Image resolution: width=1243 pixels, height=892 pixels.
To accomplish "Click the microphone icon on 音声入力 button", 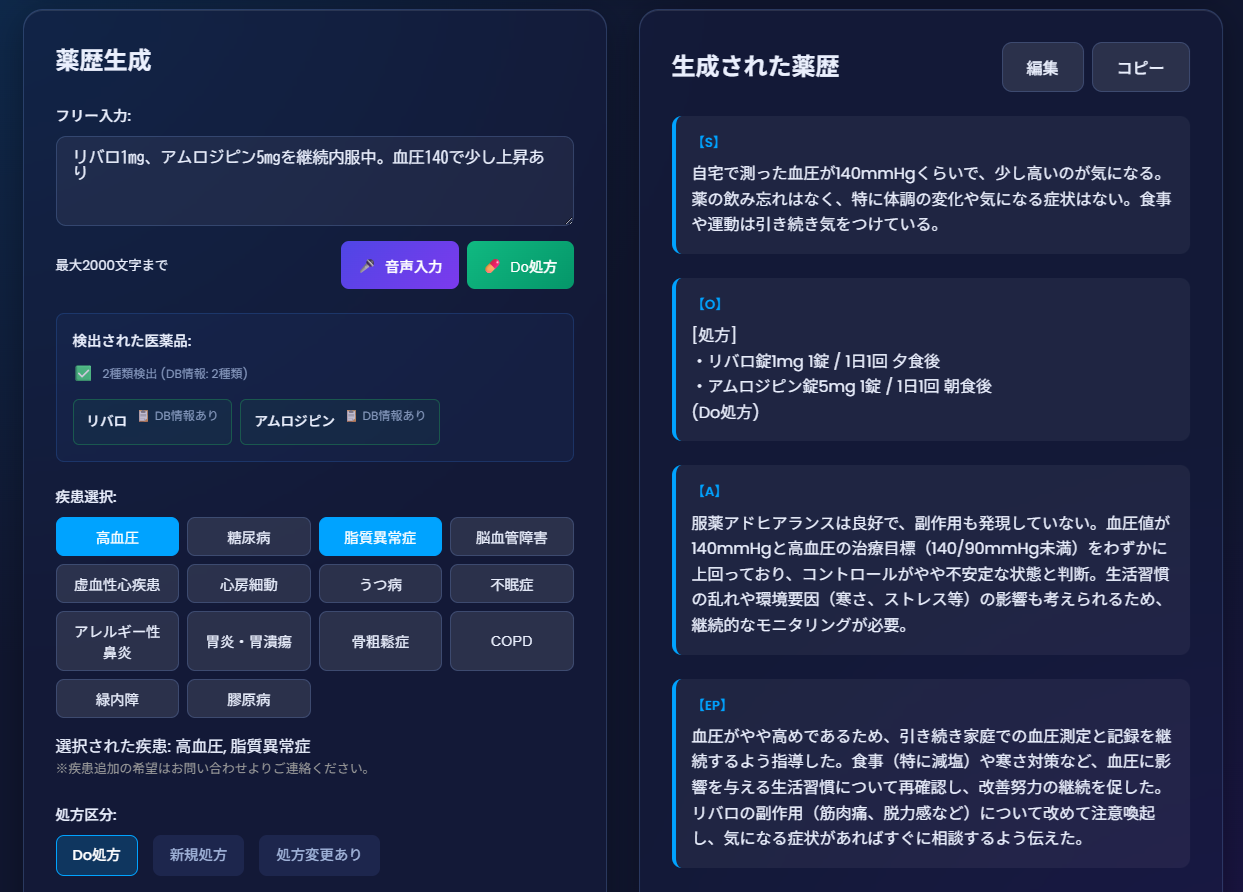I will pyautogui.click(x=368, y=266).
